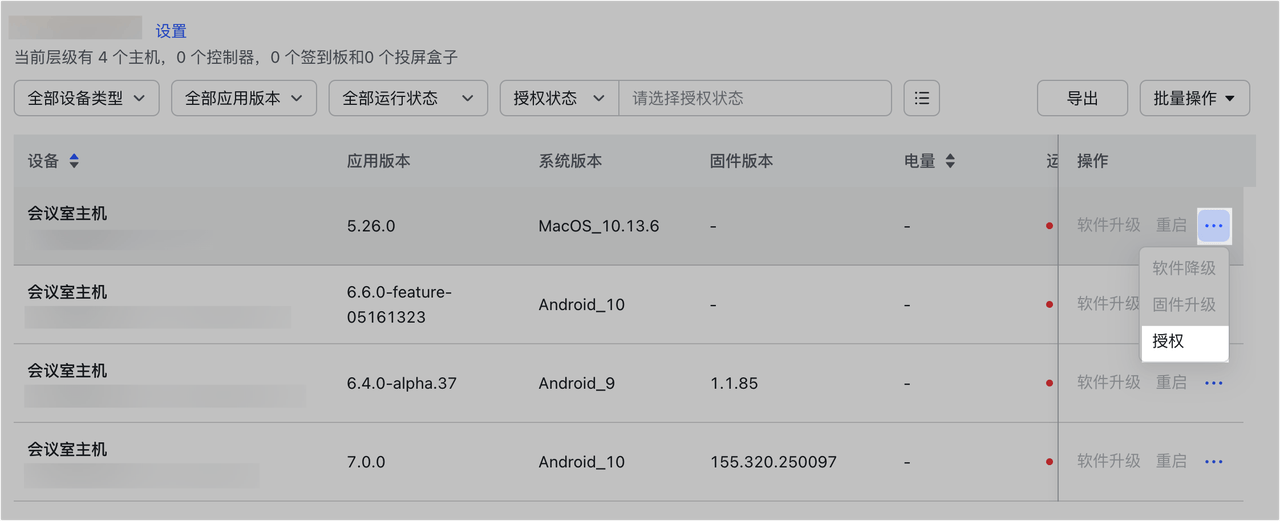
Task: Open the 授权状态 selector dropdown
Action: pyautogui.click(x=559, y=98)
